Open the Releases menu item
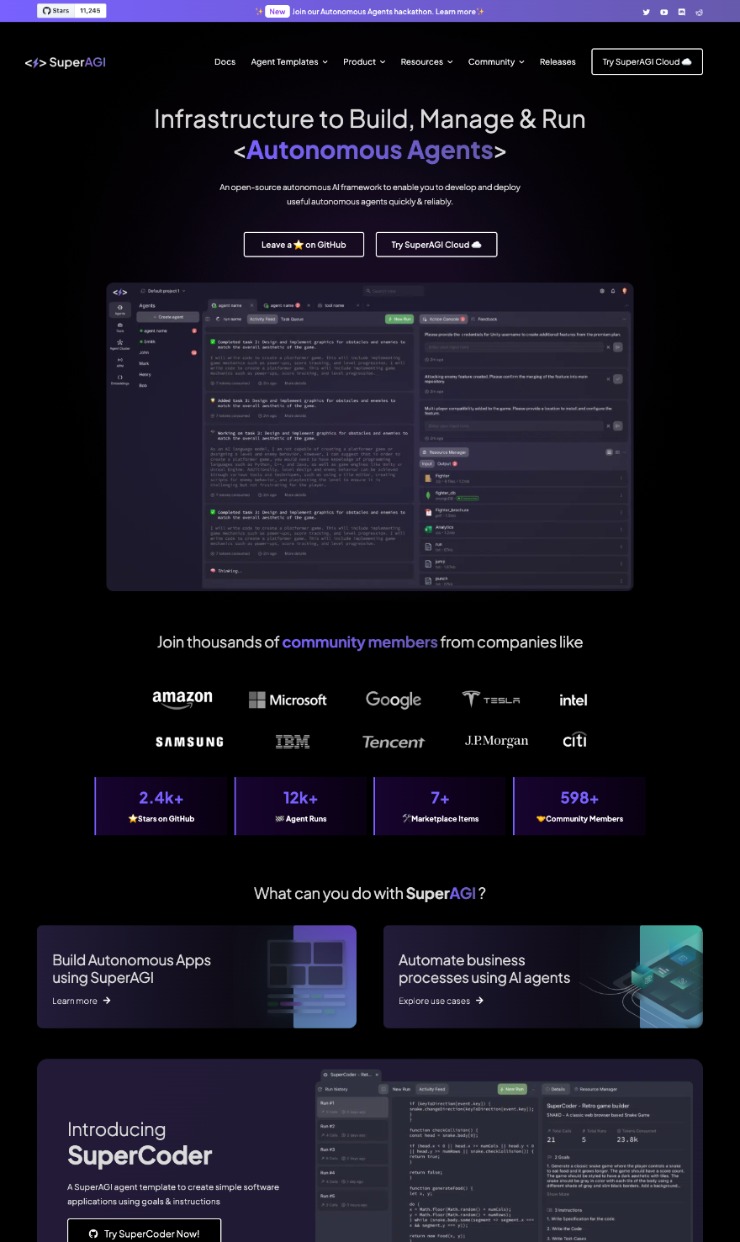 (x=558, y=62)
